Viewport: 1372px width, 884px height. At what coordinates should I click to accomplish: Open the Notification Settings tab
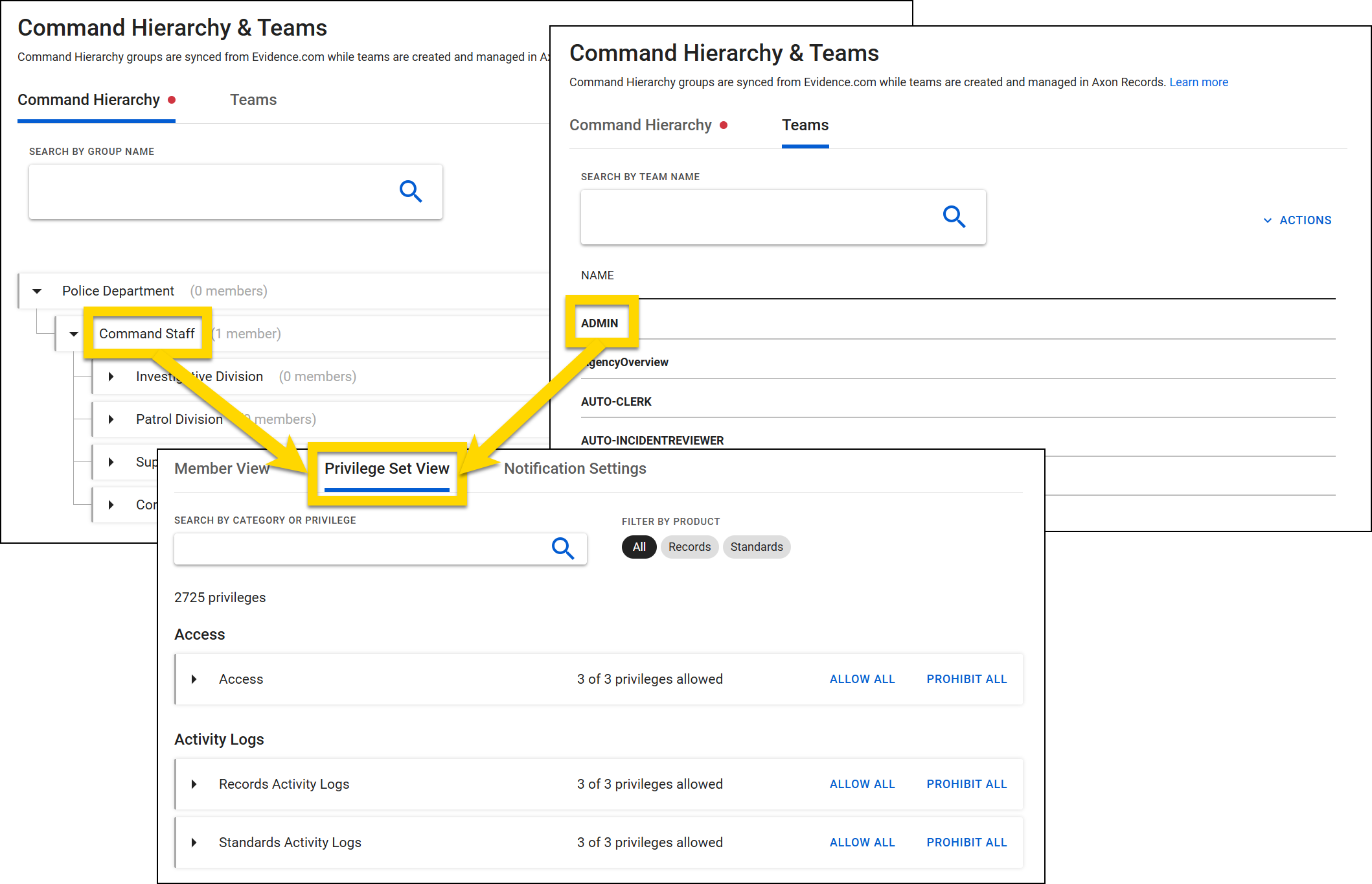click(x=575, y=468)
